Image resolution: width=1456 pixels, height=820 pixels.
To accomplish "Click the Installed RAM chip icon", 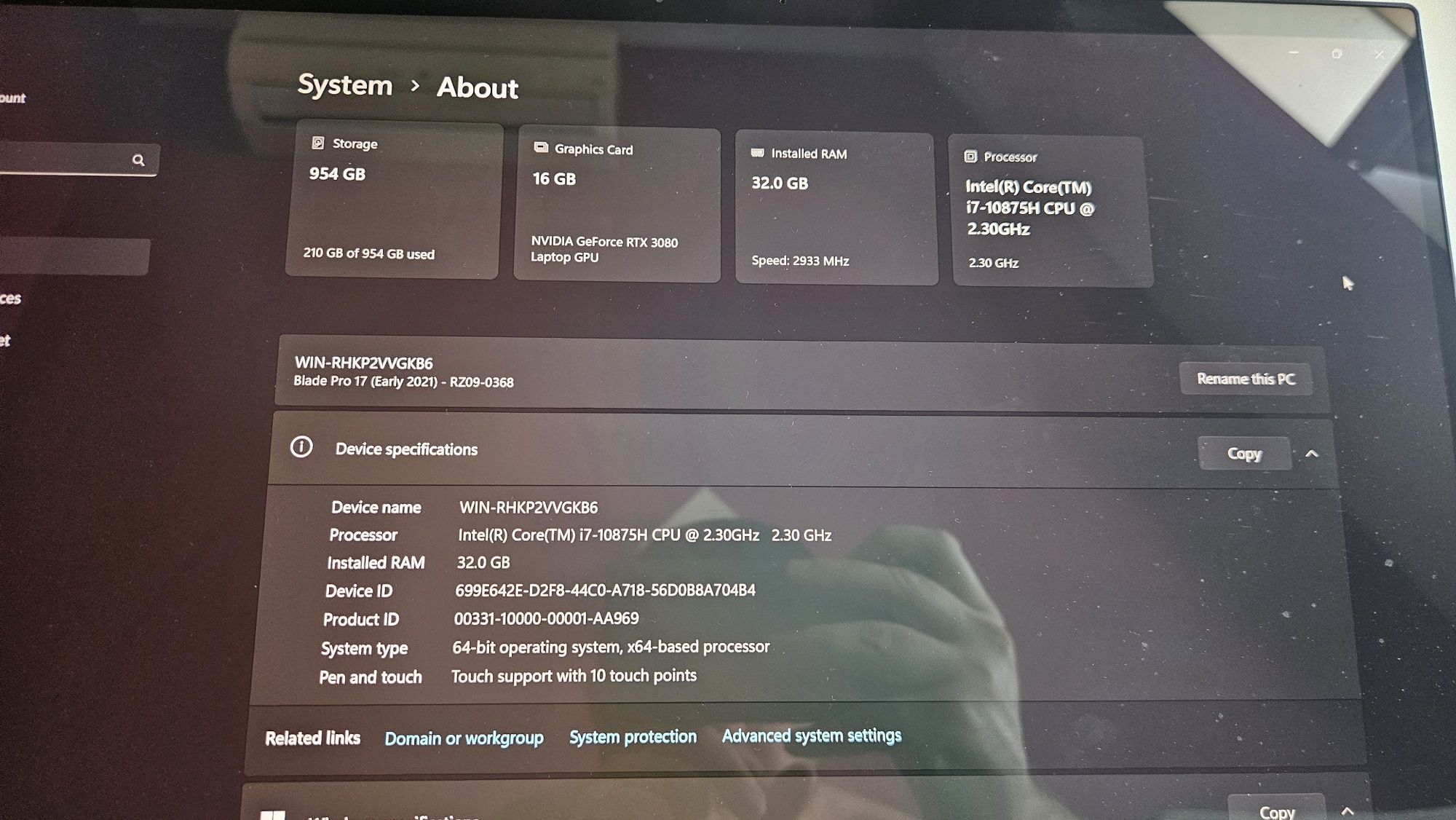I will [757, 153].
